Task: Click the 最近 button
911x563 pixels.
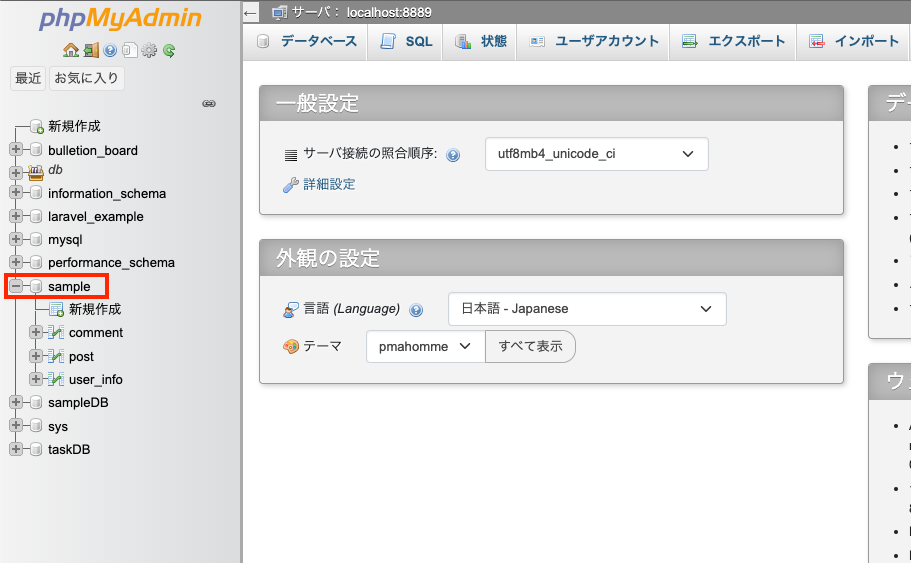Action: point(28,78)
